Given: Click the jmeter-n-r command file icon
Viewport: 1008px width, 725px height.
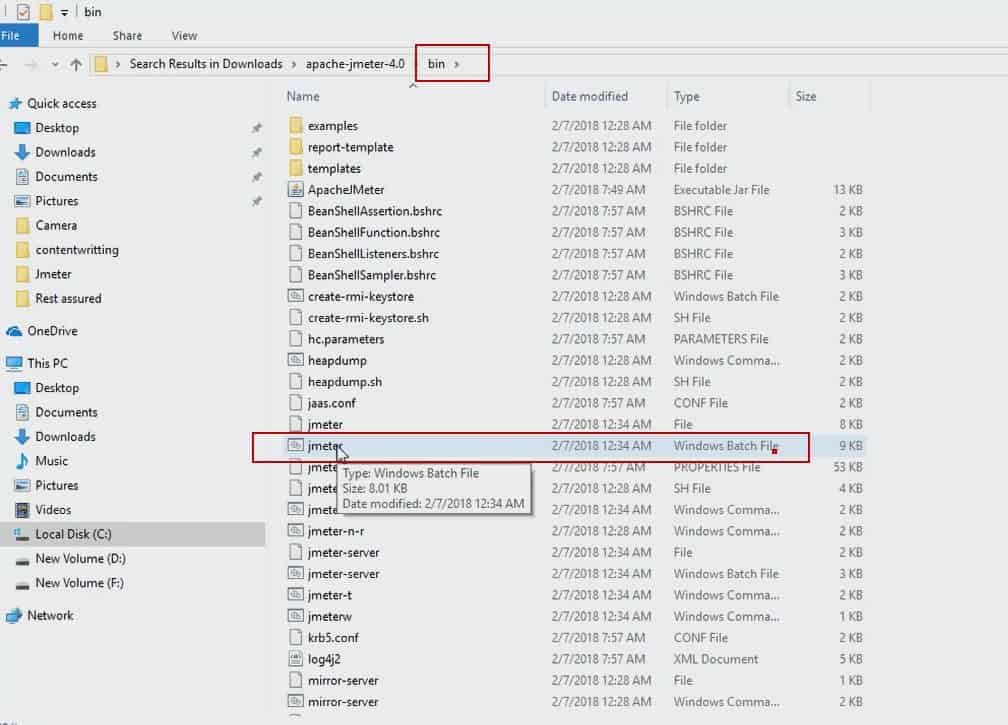Looking at the screenshot, I should [295, 531].
